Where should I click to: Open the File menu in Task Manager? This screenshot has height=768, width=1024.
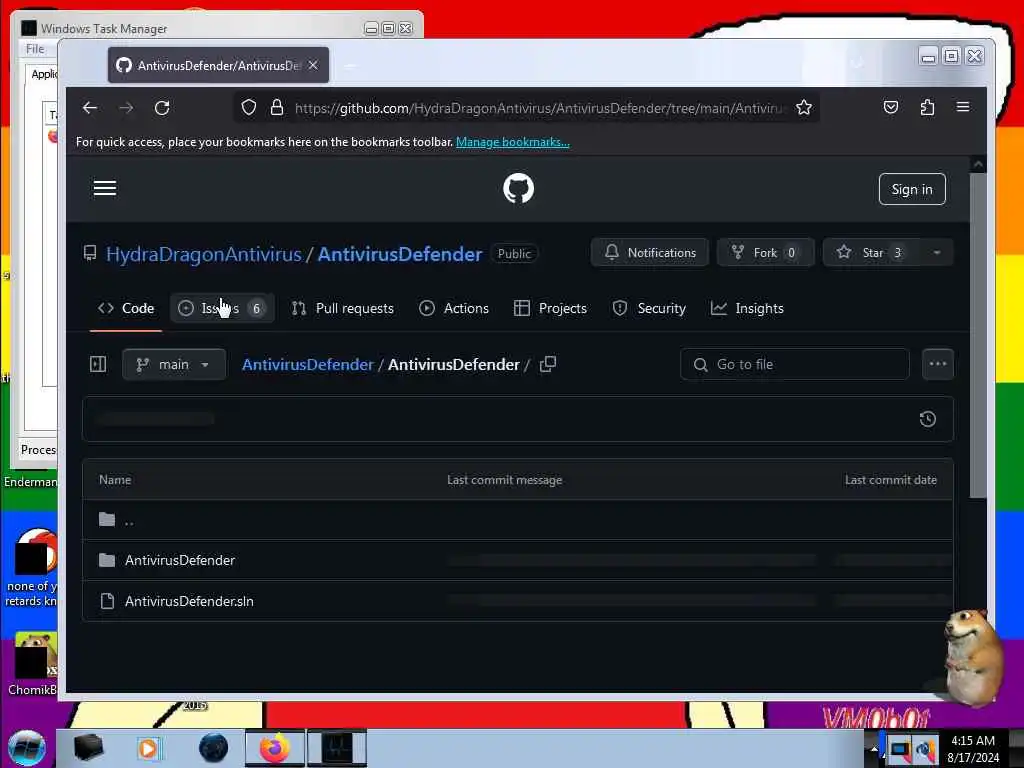[x=35, y=49]
